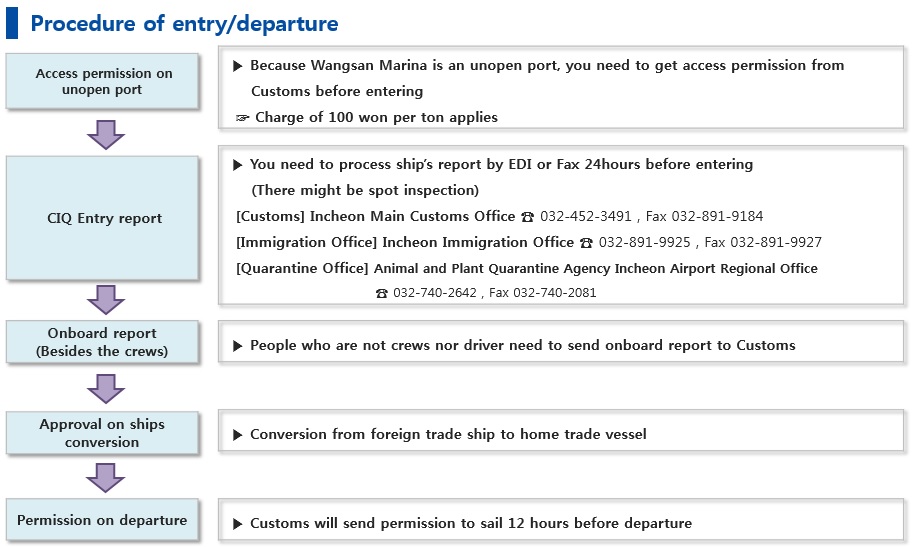
Task: Click the triangle bullet before Customs will send permission
Action: tap(238, 524)
